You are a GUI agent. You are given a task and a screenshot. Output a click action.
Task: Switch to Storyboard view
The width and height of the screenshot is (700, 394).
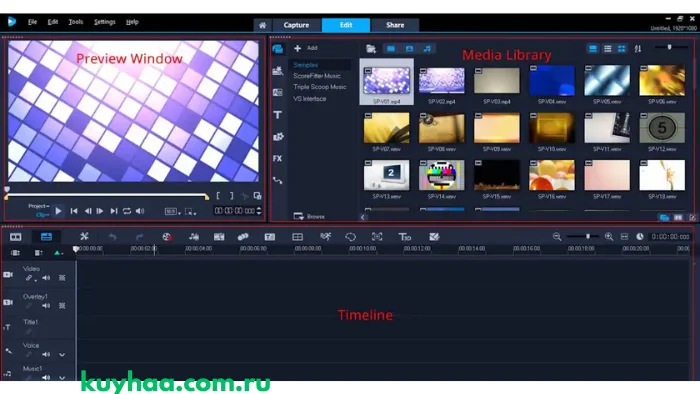(x=16, y=237)
